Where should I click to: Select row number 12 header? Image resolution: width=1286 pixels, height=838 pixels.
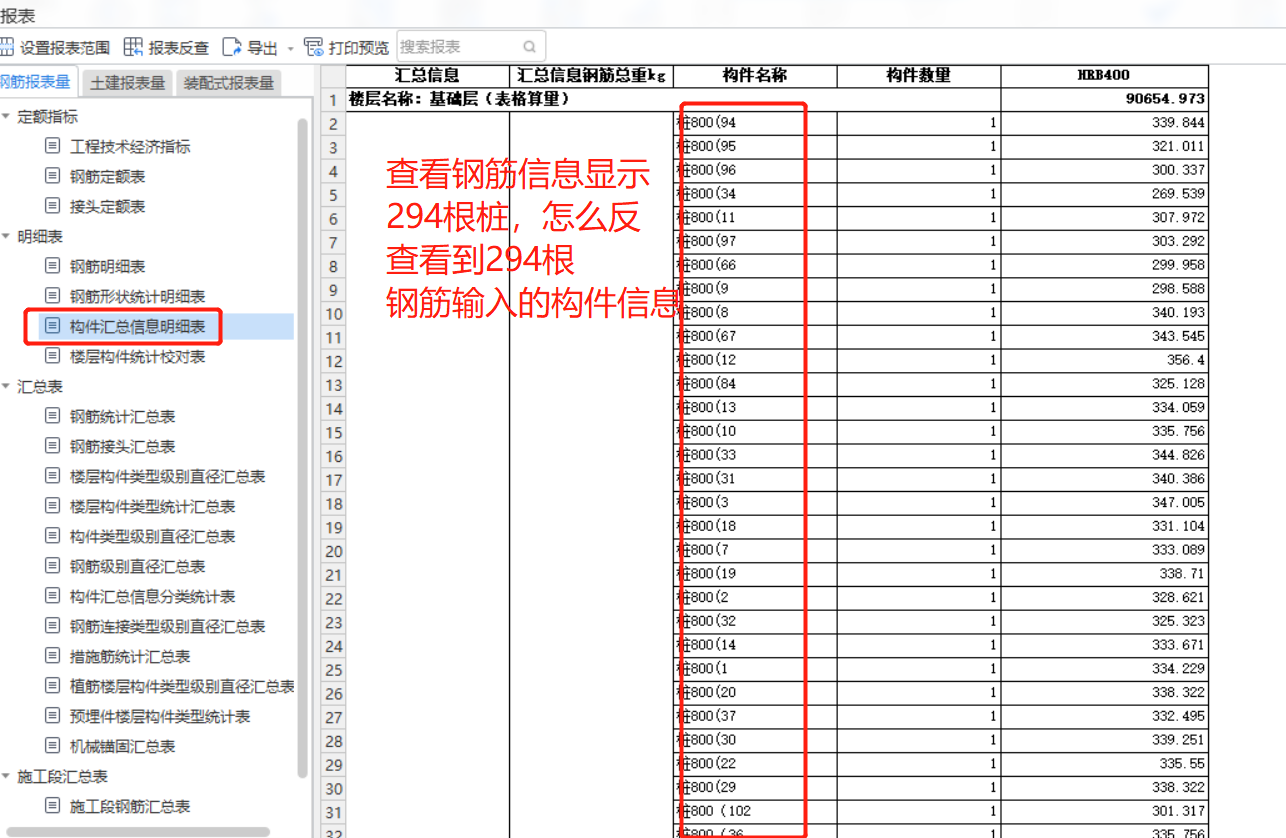[333, 361]
